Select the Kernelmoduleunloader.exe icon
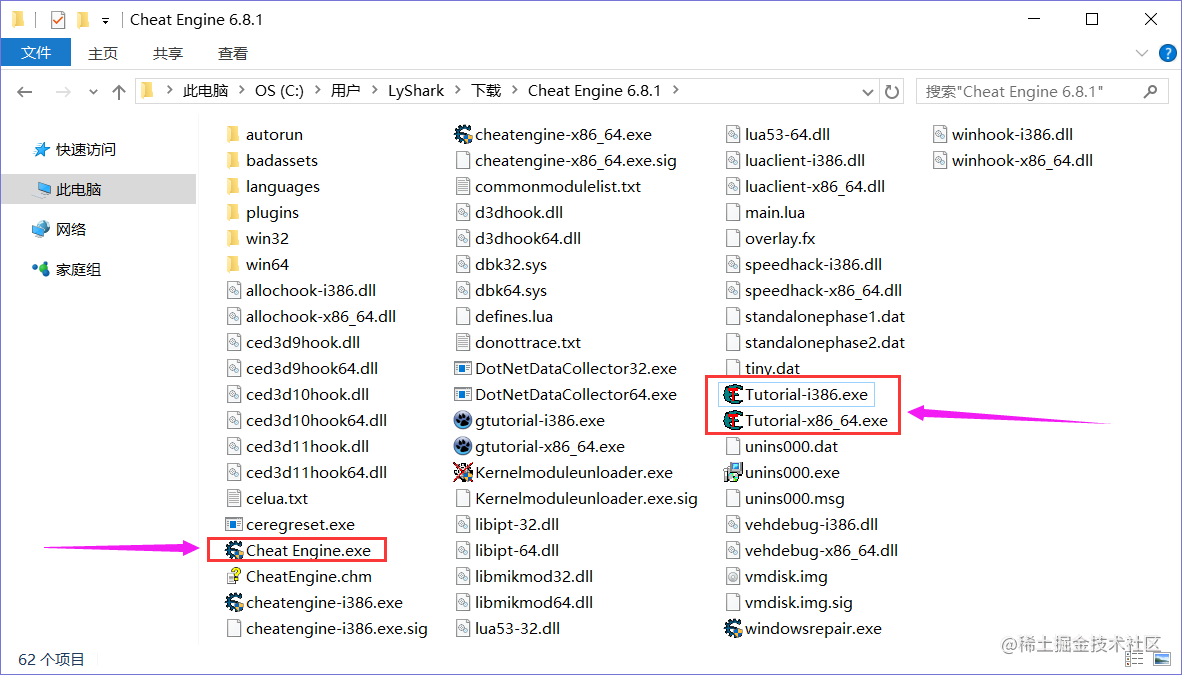This screenshot has width=1182, height=675. (x=463, y=472)
